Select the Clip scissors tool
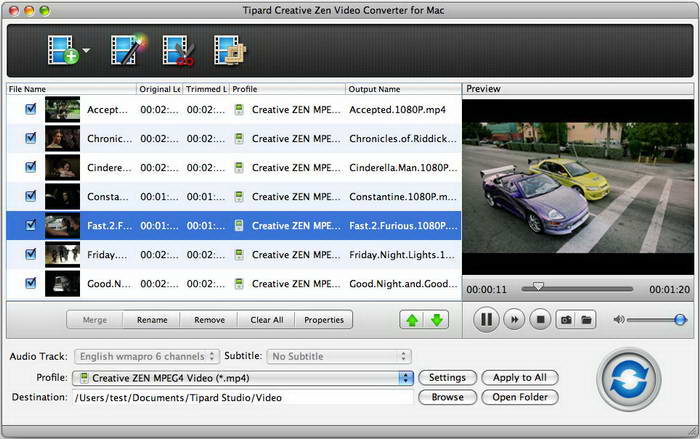700x439 pixels. click(x=178, y=50)
